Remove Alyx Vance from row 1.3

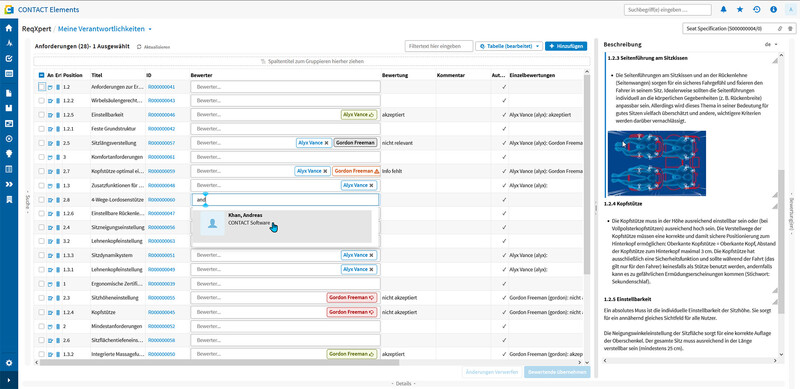(371, 185)
